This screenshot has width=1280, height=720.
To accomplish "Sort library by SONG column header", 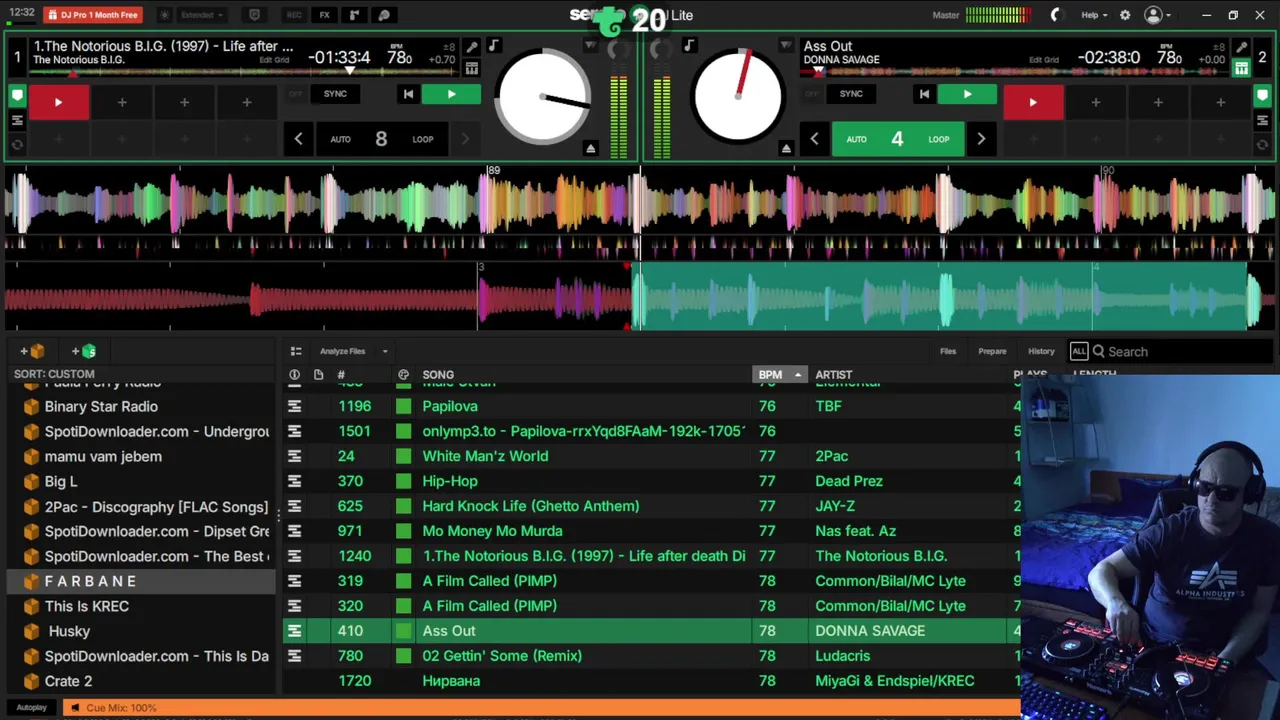I will coord(438,375).
